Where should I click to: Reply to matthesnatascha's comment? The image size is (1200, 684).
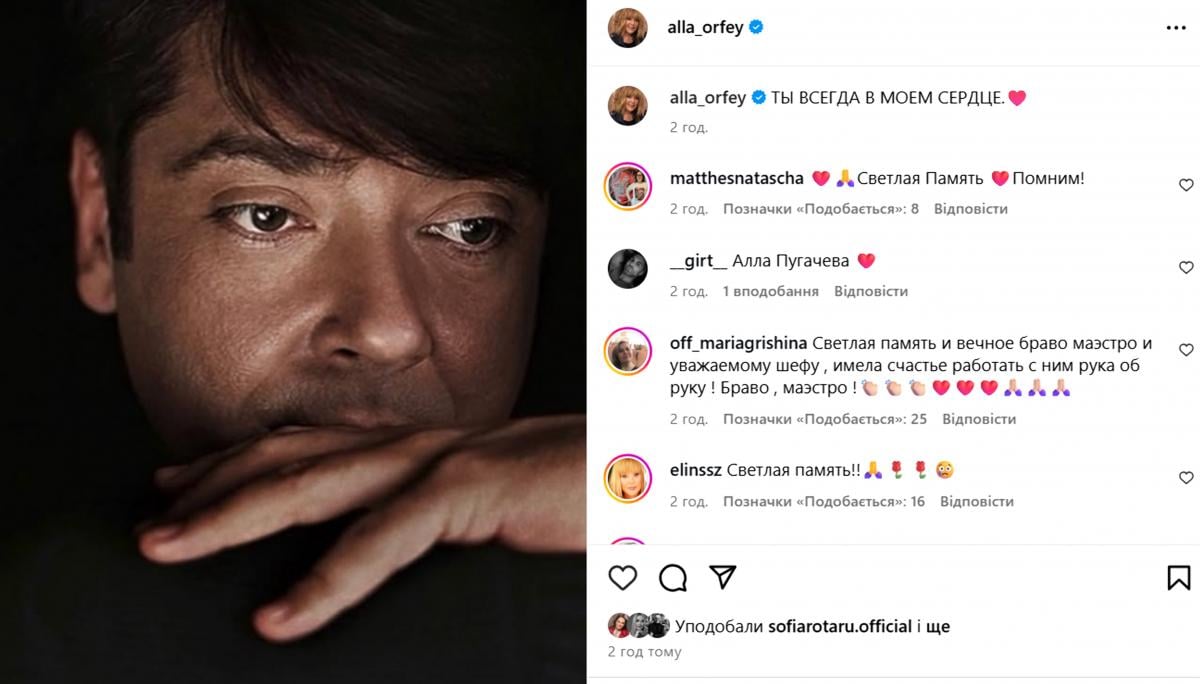971,209
